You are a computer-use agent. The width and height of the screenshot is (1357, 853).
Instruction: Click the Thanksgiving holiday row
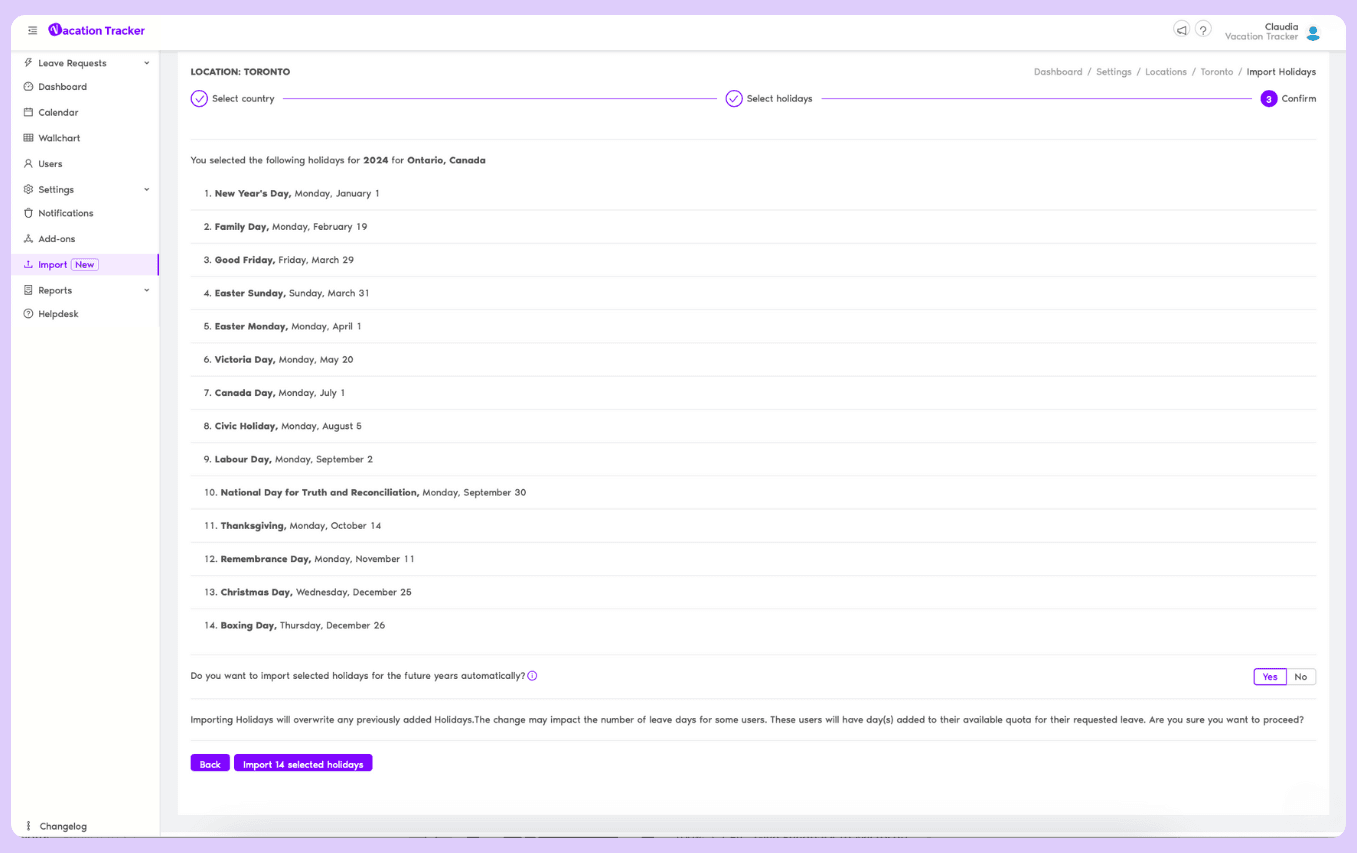click(x=753, y=525)
